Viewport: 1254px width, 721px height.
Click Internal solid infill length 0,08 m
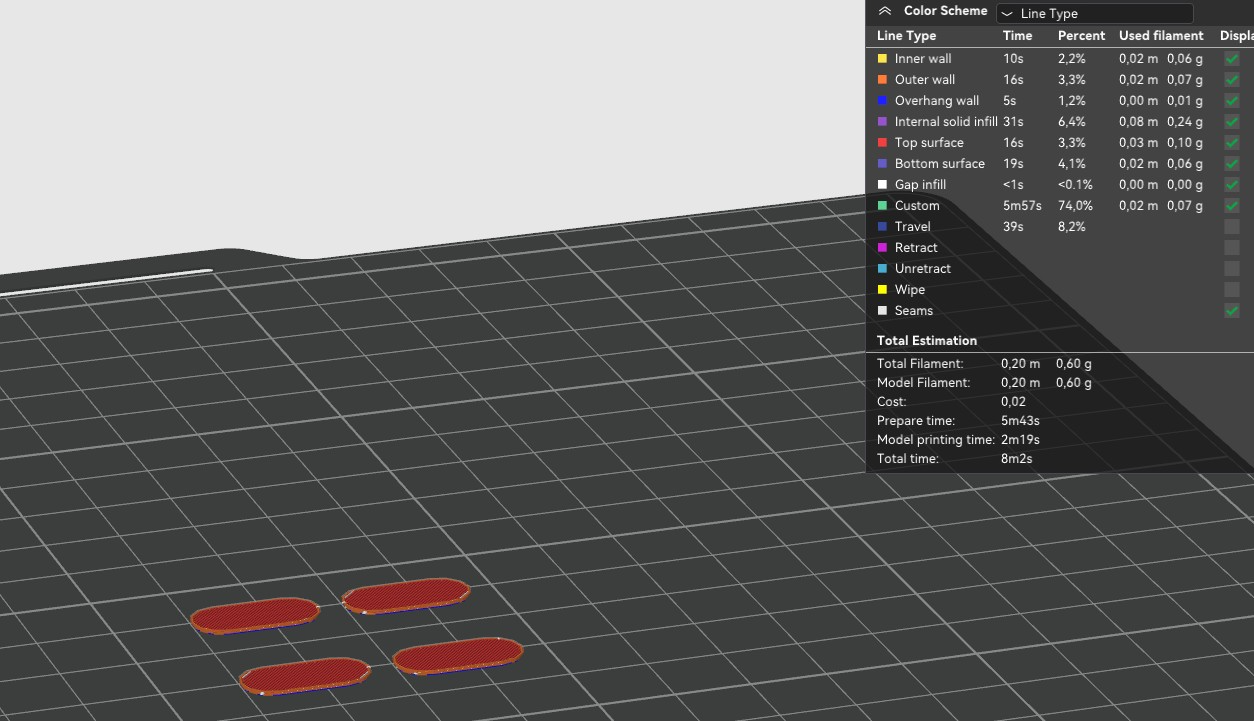point(1138,122)
